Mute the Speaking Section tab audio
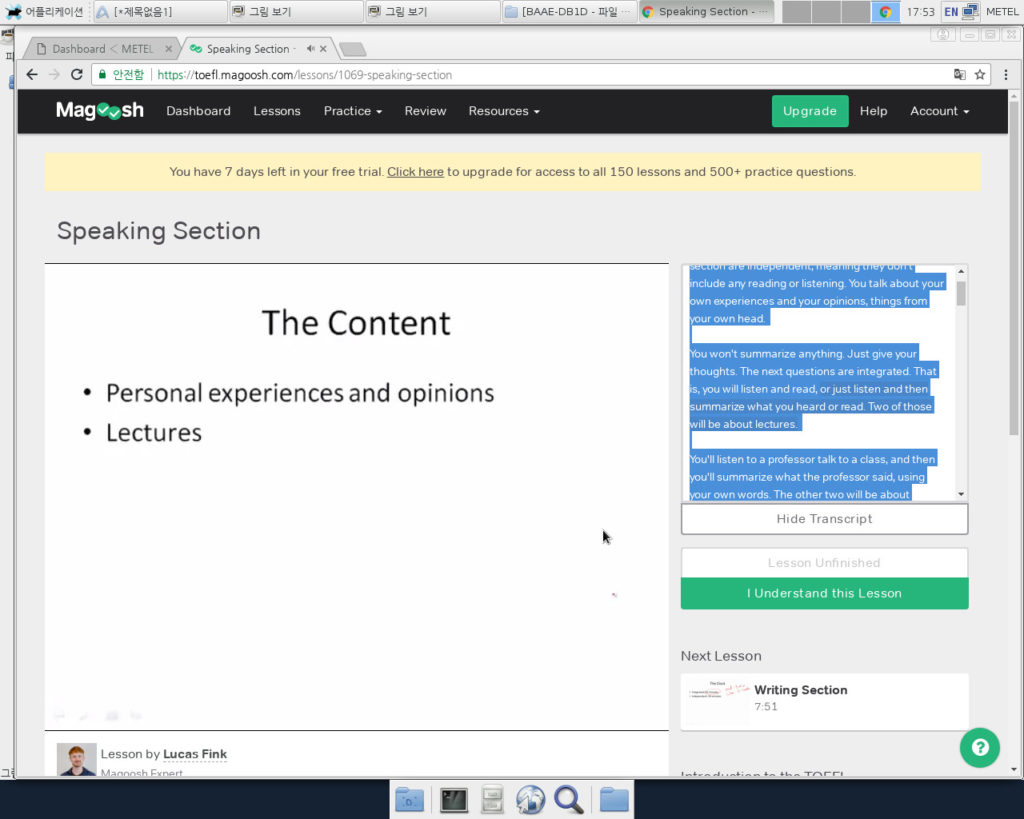 tap(310, 49)
